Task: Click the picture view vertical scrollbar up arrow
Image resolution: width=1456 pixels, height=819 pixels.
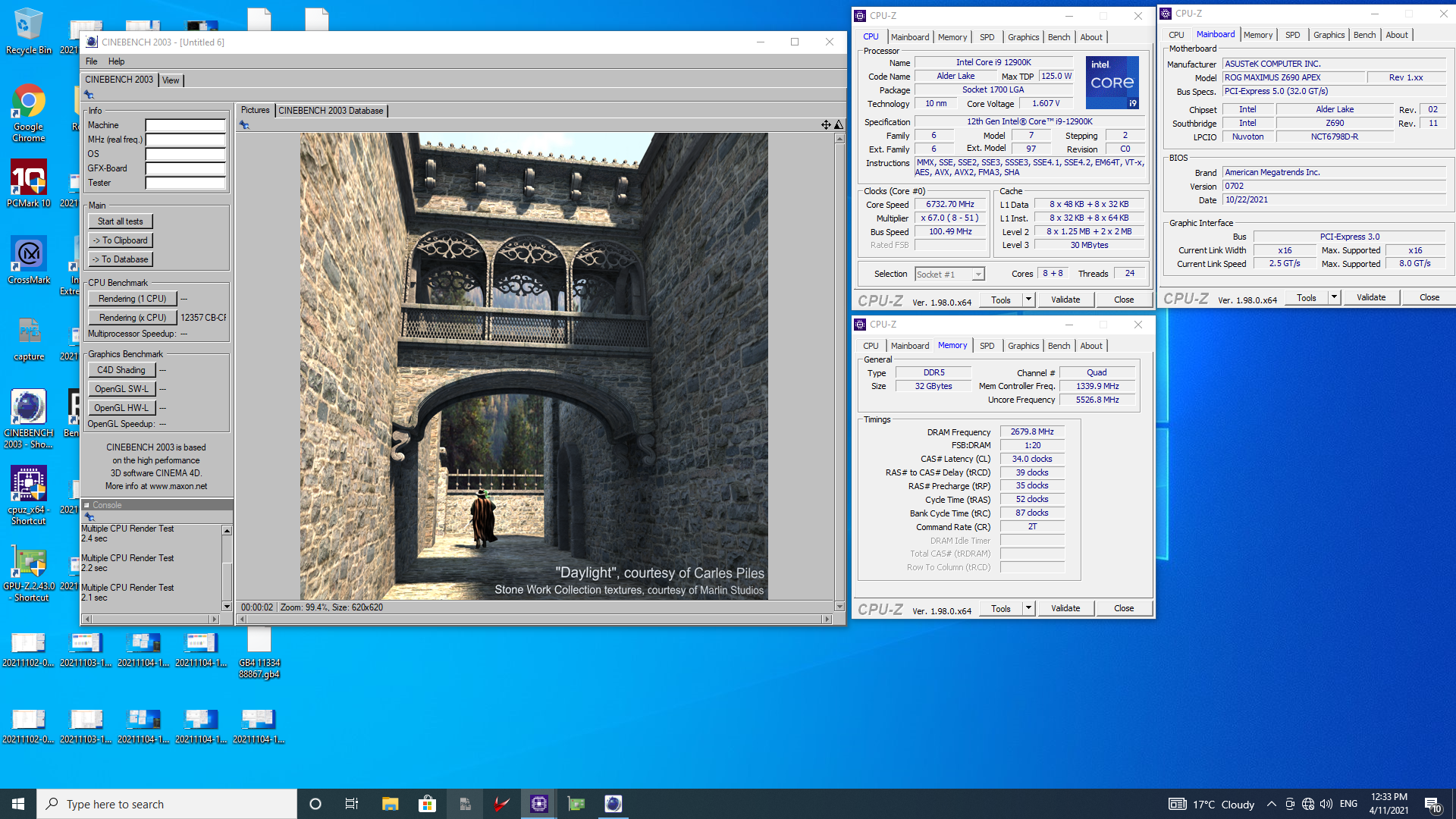Action: click(x=839, y=139)
